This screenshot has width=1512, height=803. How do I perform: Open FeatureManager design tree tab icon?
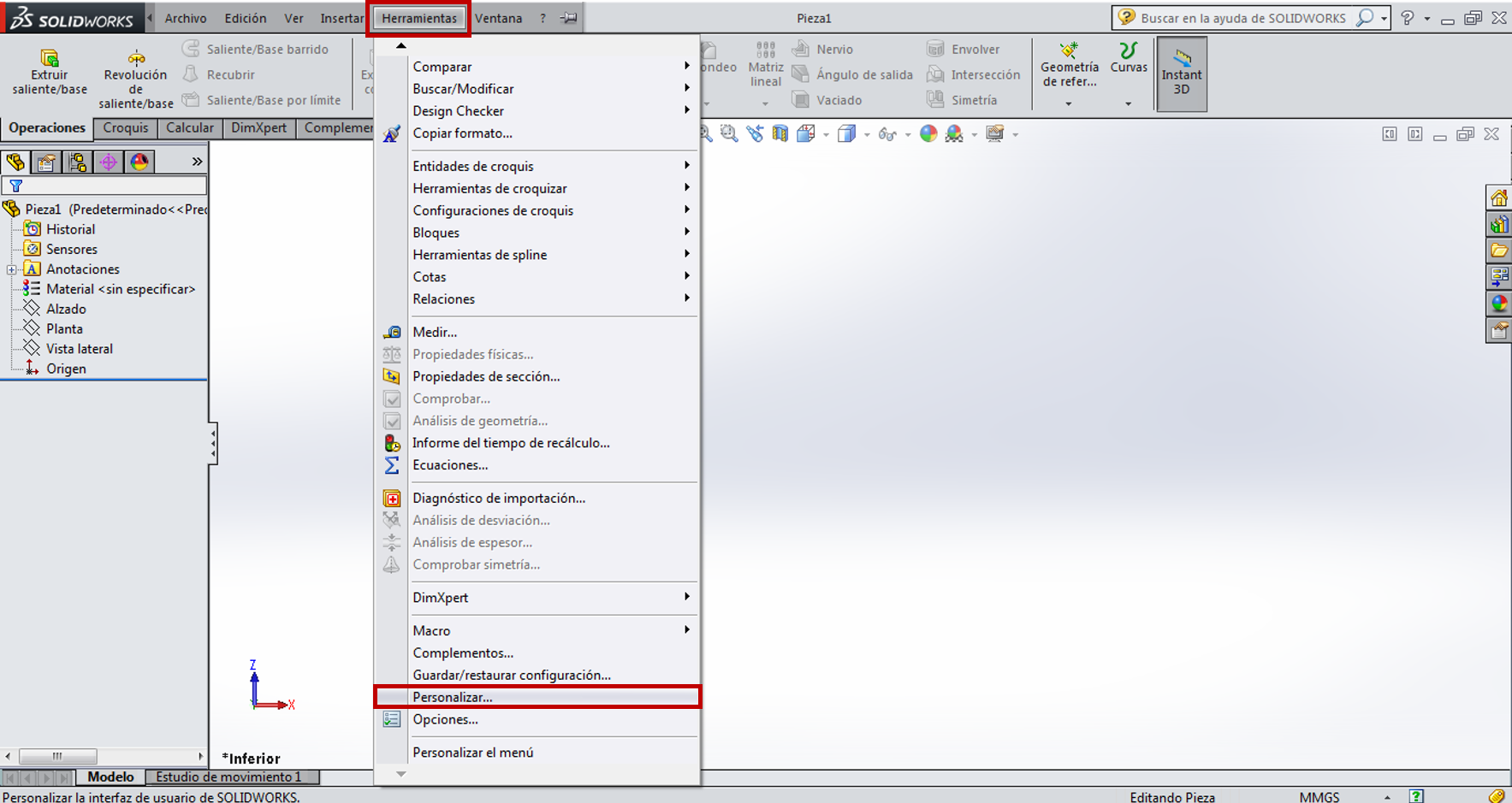coord(15,162)
